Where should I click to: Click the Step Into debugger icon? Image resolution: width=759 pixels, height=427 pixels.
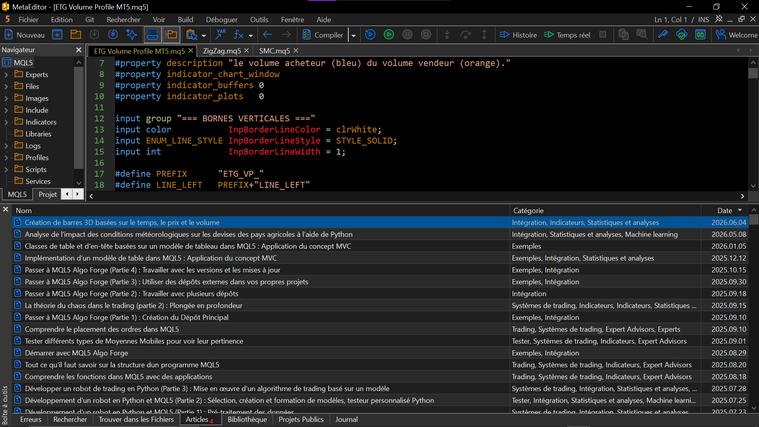pyautogui.click(x=447, y=35)
